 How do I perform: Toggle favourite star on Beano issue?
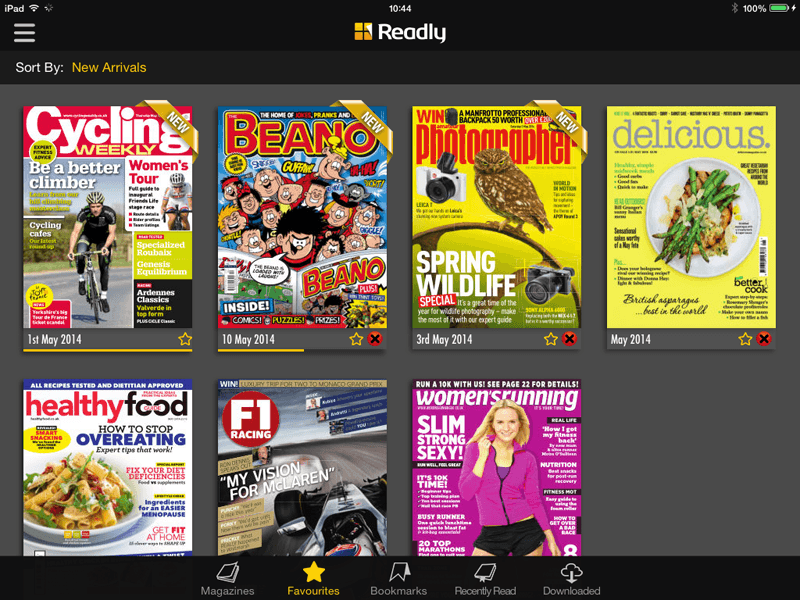[x=356, y=339]
